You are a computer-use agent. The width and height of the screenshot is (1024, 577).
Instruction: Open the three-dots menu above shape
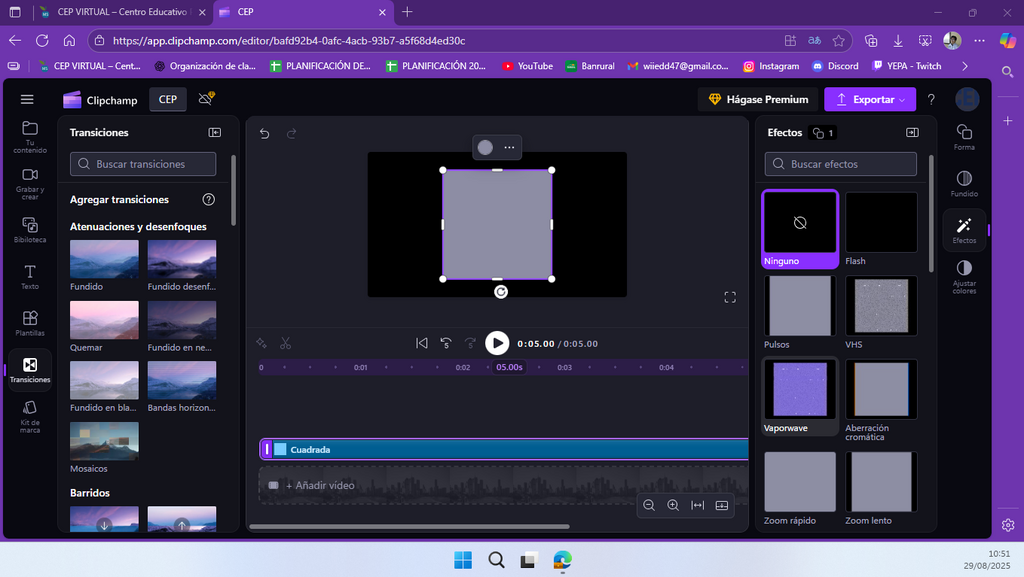[509, 148]
